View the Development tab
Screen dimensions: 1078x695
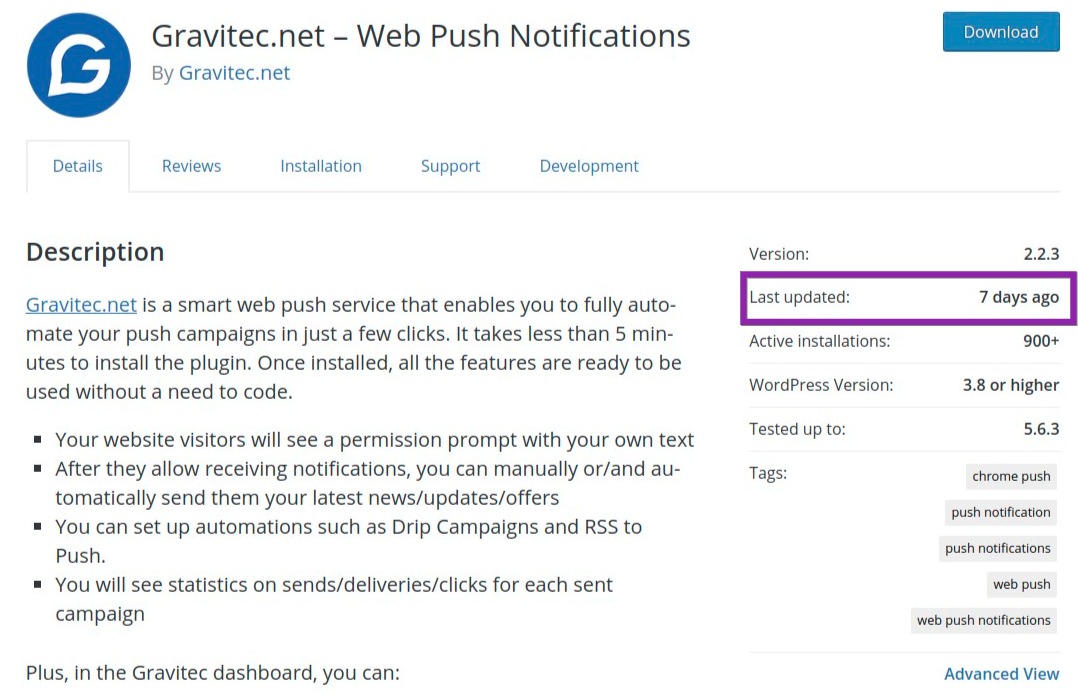588,166
